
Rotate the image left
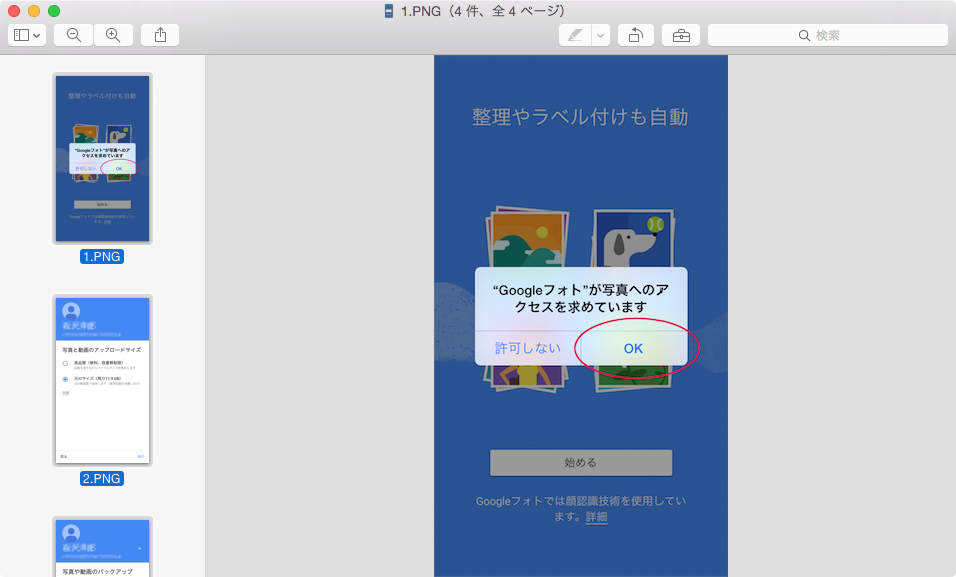coord(636,35)
